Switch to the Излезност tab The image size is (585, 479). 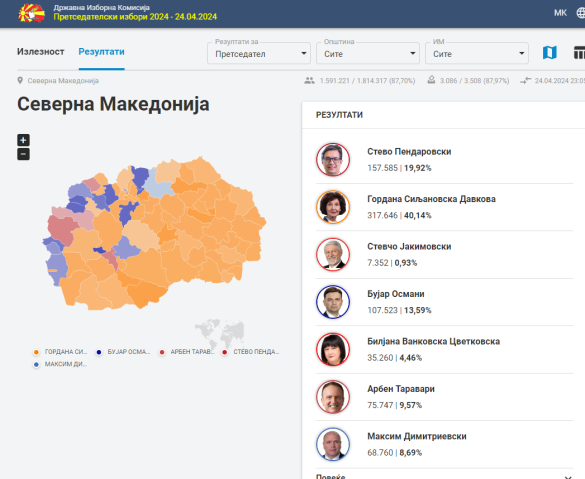pyautogui.click(x=41, y=52)
